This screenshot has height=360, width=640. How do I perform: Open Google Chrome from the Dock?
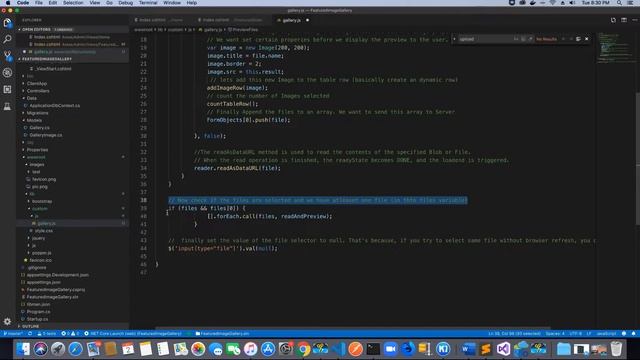point(303,349)
